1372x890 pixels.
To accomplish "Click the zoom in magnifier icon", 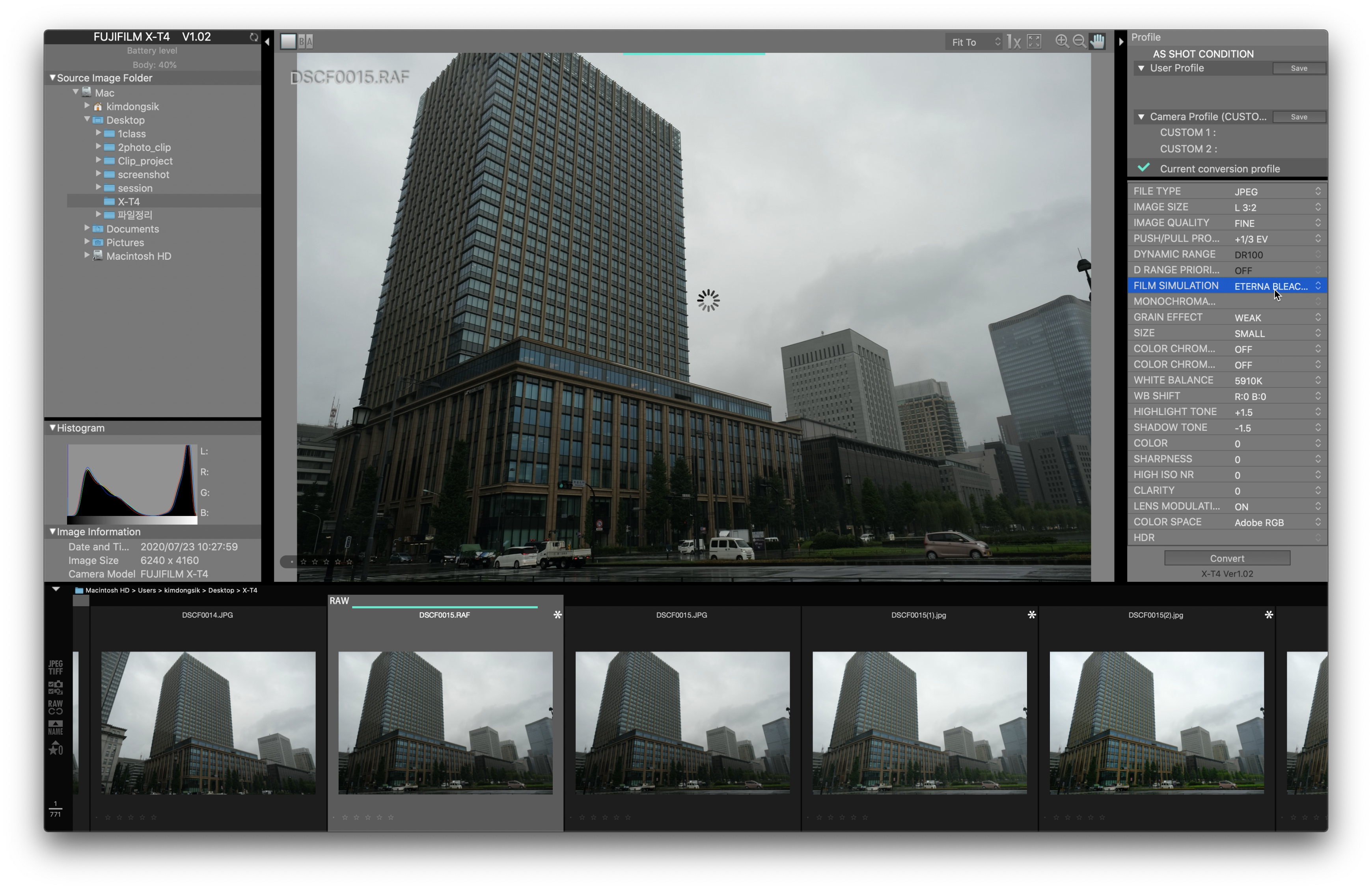I will point(1061,41).
